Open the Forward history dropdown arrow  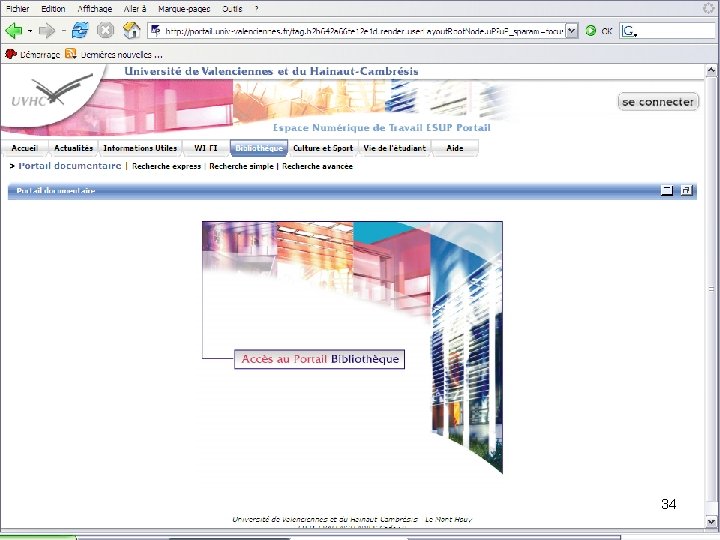pos(63,31)
